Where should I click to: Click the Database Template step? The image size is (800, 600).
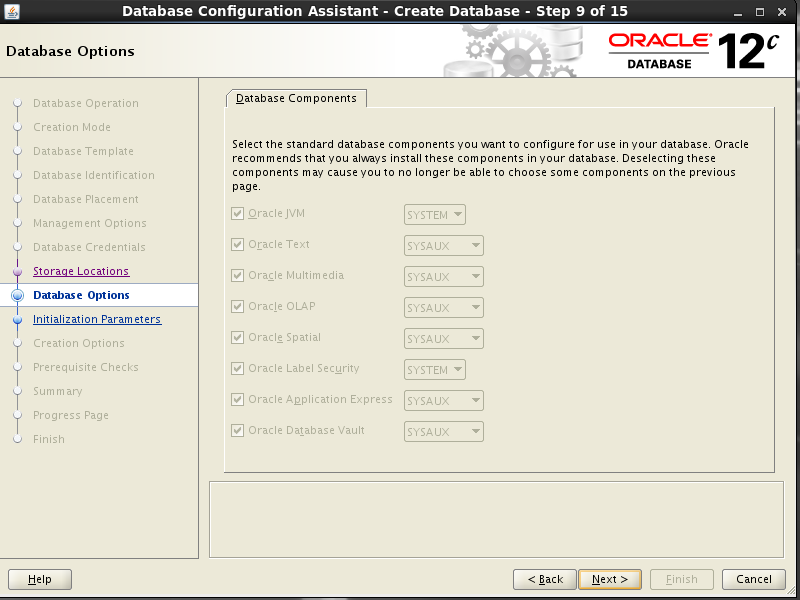tap(83, 152)
